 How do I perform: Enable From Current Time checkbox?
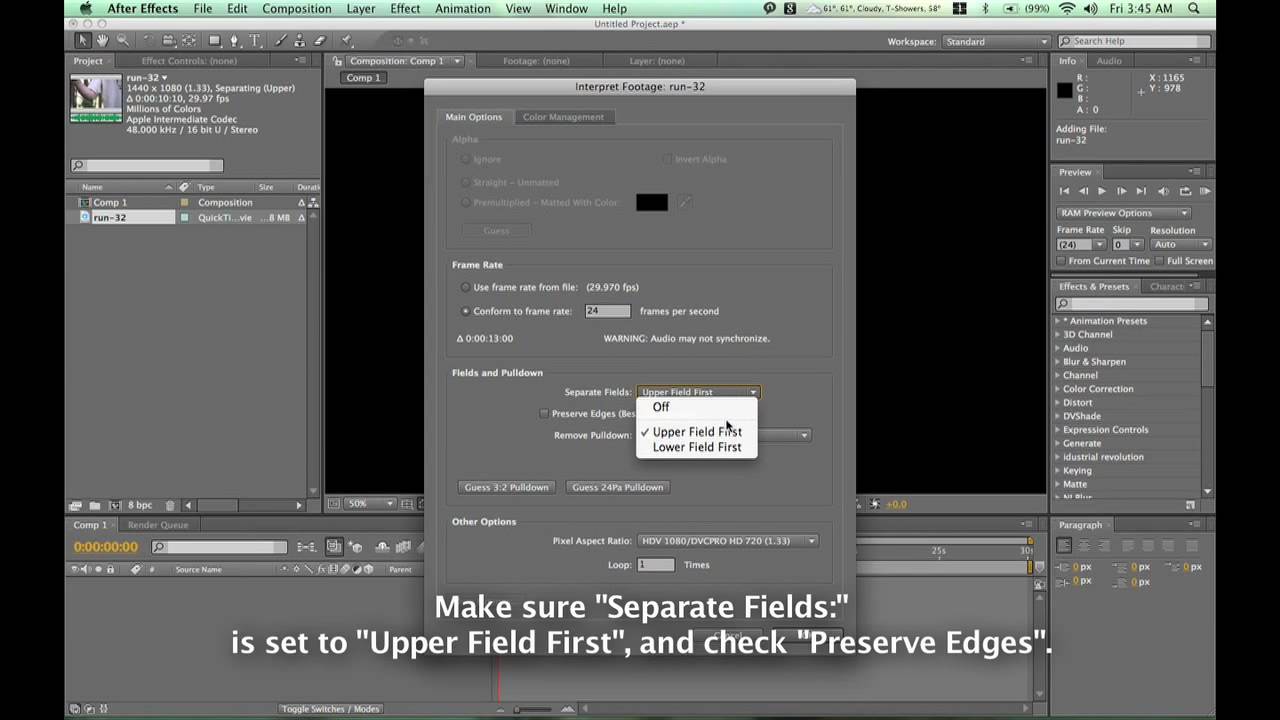1061,261
